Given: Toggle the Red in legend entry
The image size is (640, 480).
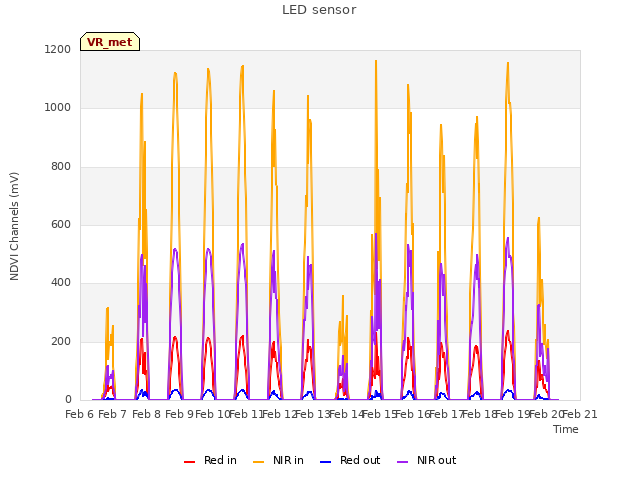Looking at the screenshot, I should (210, 460).
